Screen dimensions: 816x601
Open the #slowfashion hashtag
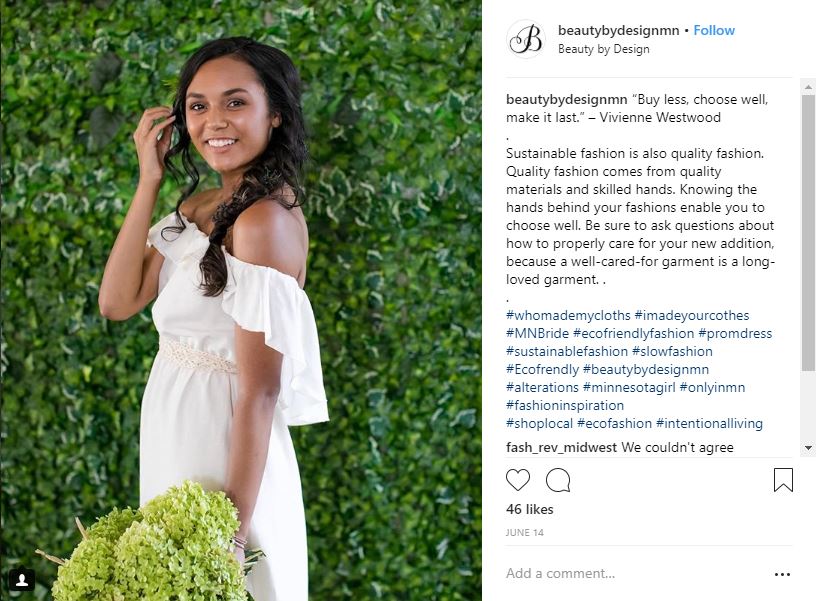pyautogui.click(x=672, y=351)
